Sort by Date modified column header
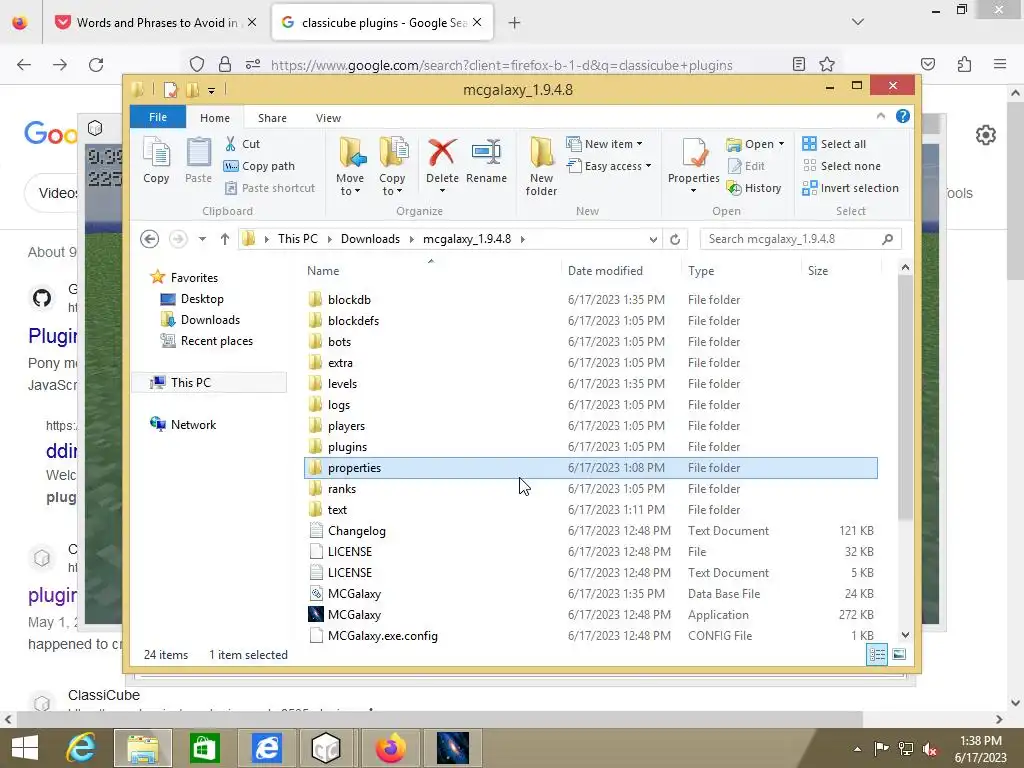1024x768 pixels. [620, 270]
